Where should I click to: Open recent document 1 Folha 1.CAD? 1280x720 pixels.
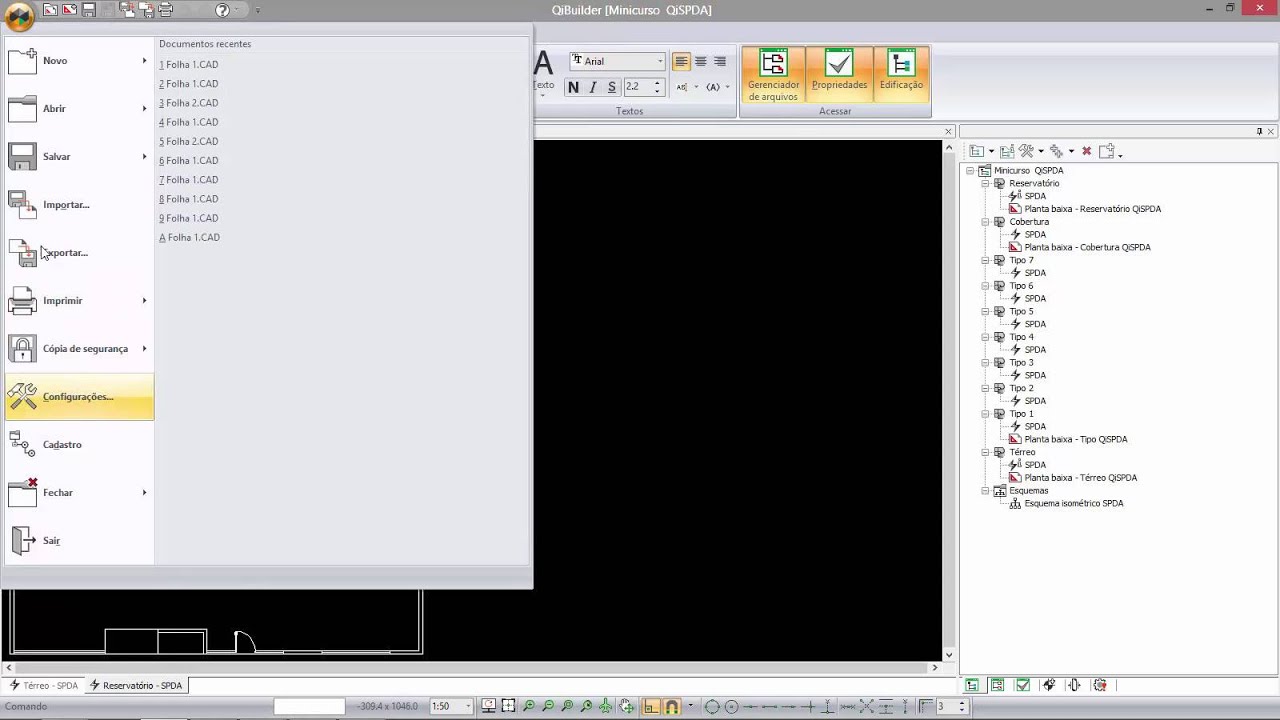(189, 65)
